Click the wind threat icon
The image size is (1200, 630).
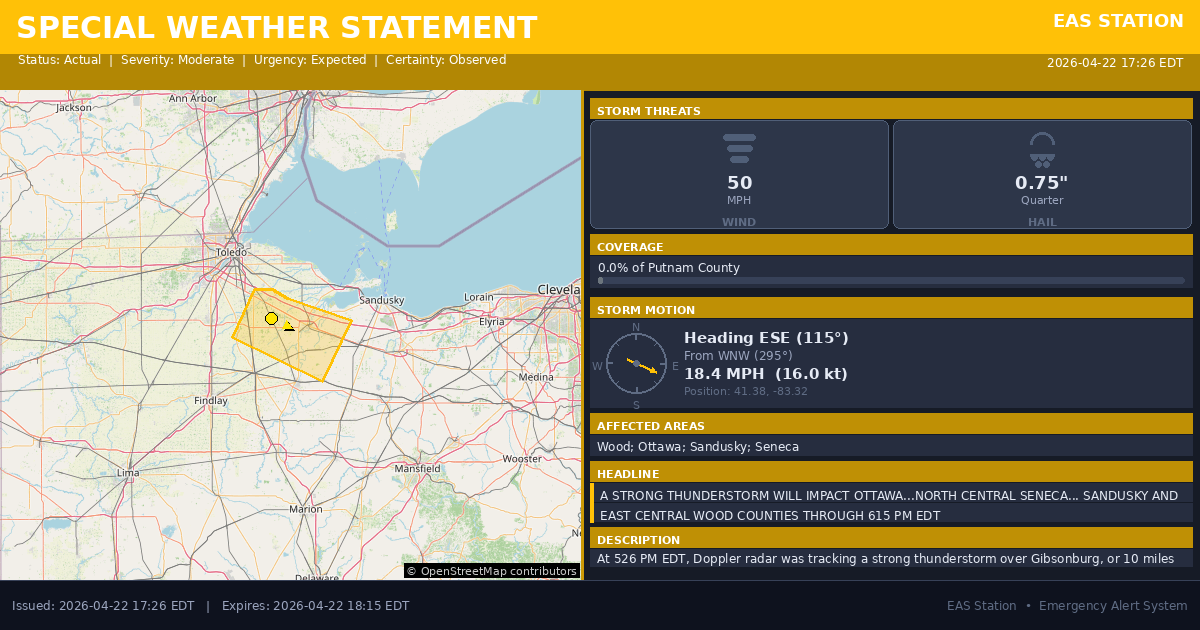coord(739,148)
